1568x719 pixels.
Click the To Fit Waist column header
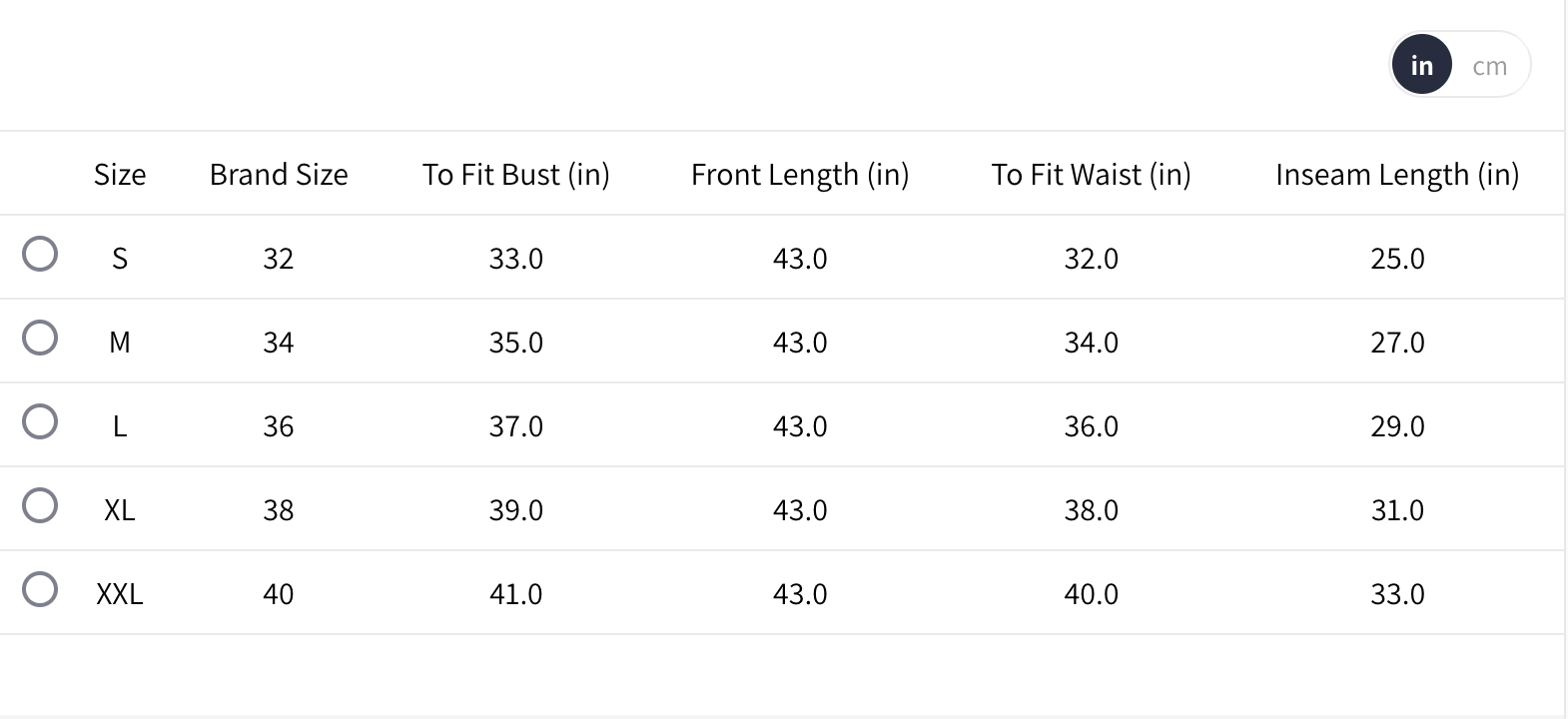1091,175
